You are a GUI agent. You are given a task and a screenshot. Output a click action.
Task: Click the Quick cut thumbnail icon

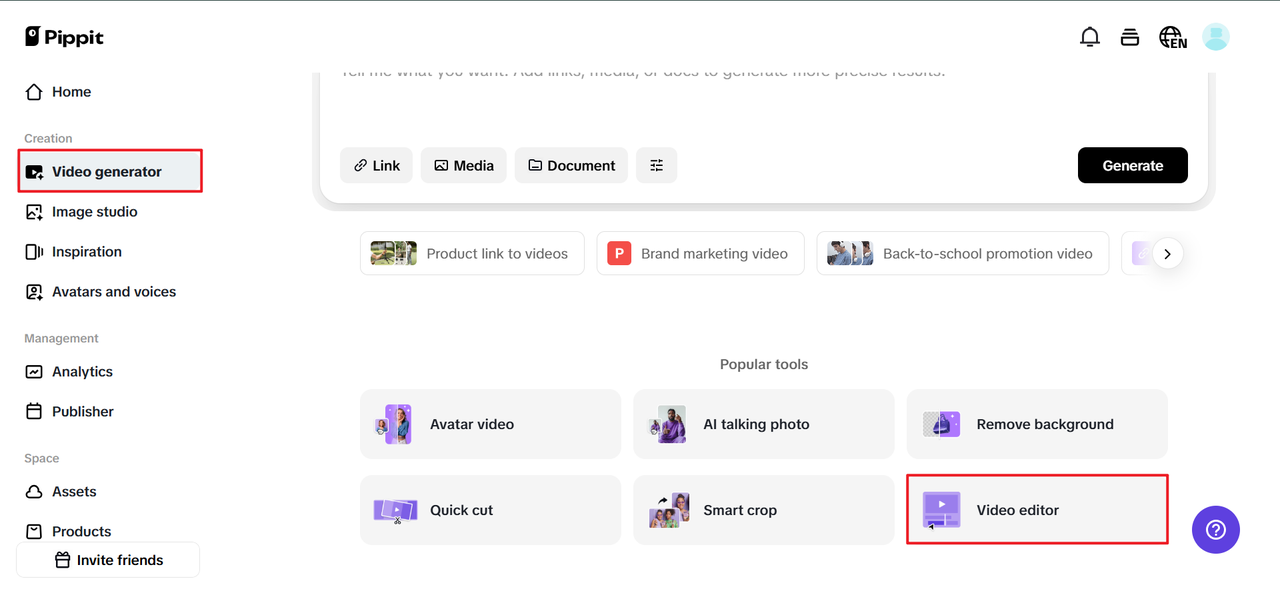(x=395, y=510)
